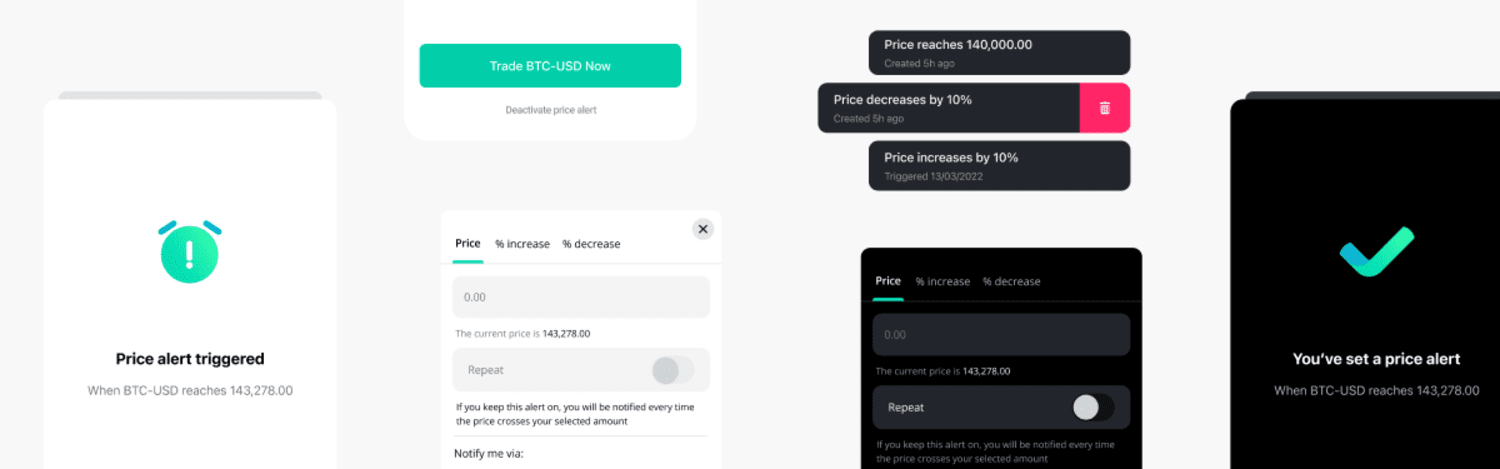The height and width of the screenshot is (469, 1500).
Task: Select the 'Price decreases by 10%' alert
Action: pos(949,108)
